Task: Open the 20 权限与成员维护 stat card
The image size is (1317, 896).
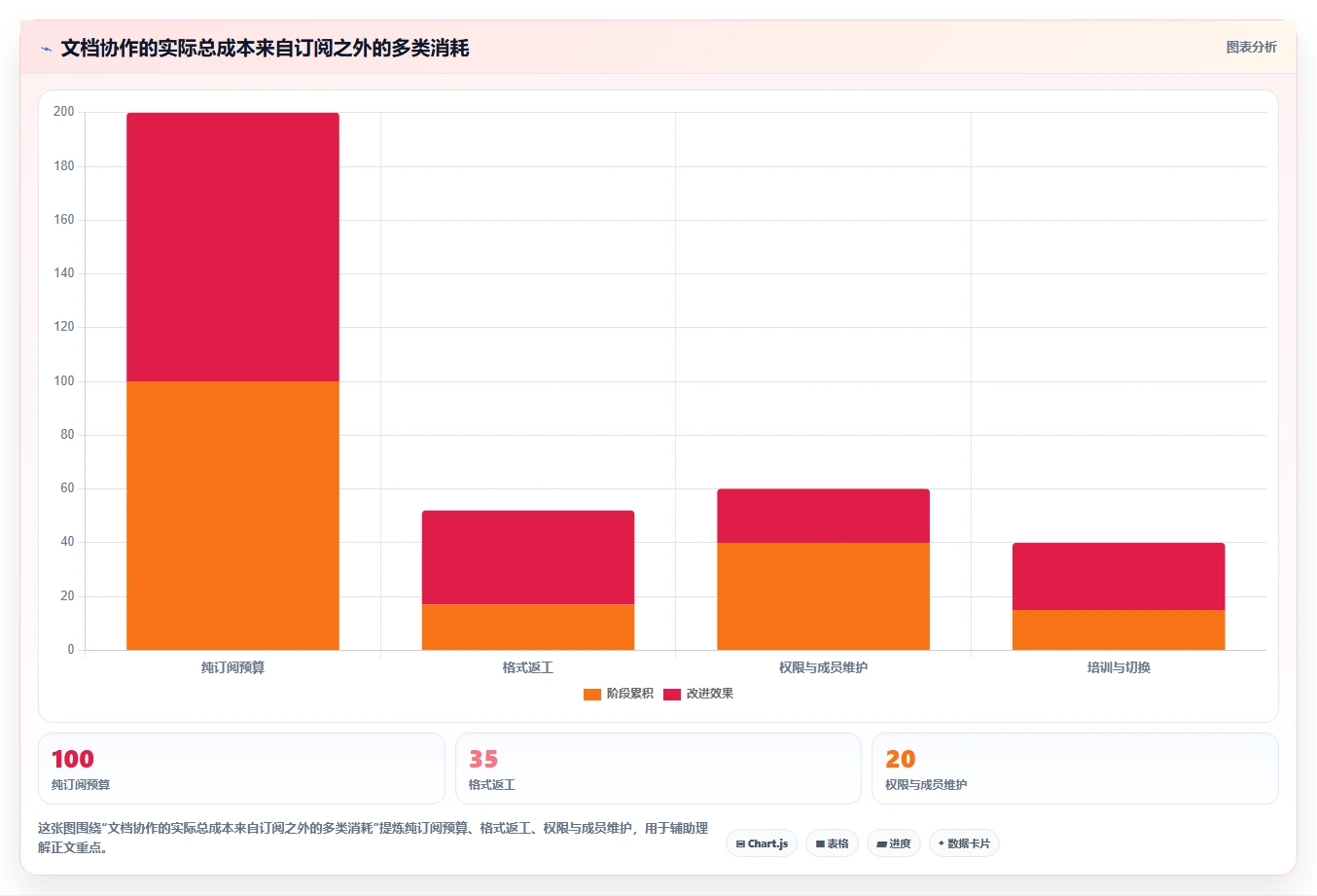Action: (1075, 769)
